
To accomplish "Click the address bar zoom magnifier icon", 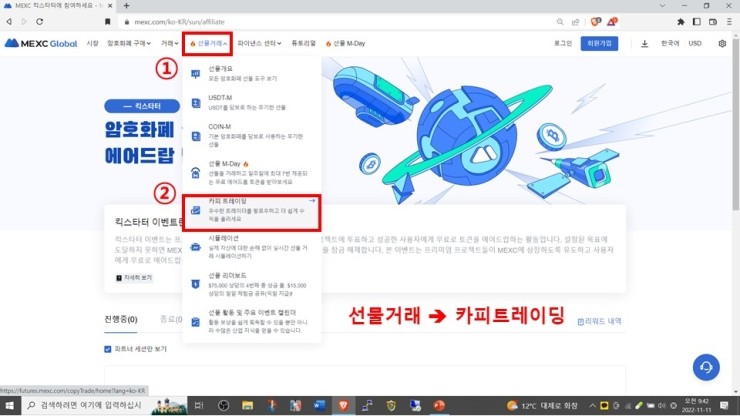I will [560, 22].
